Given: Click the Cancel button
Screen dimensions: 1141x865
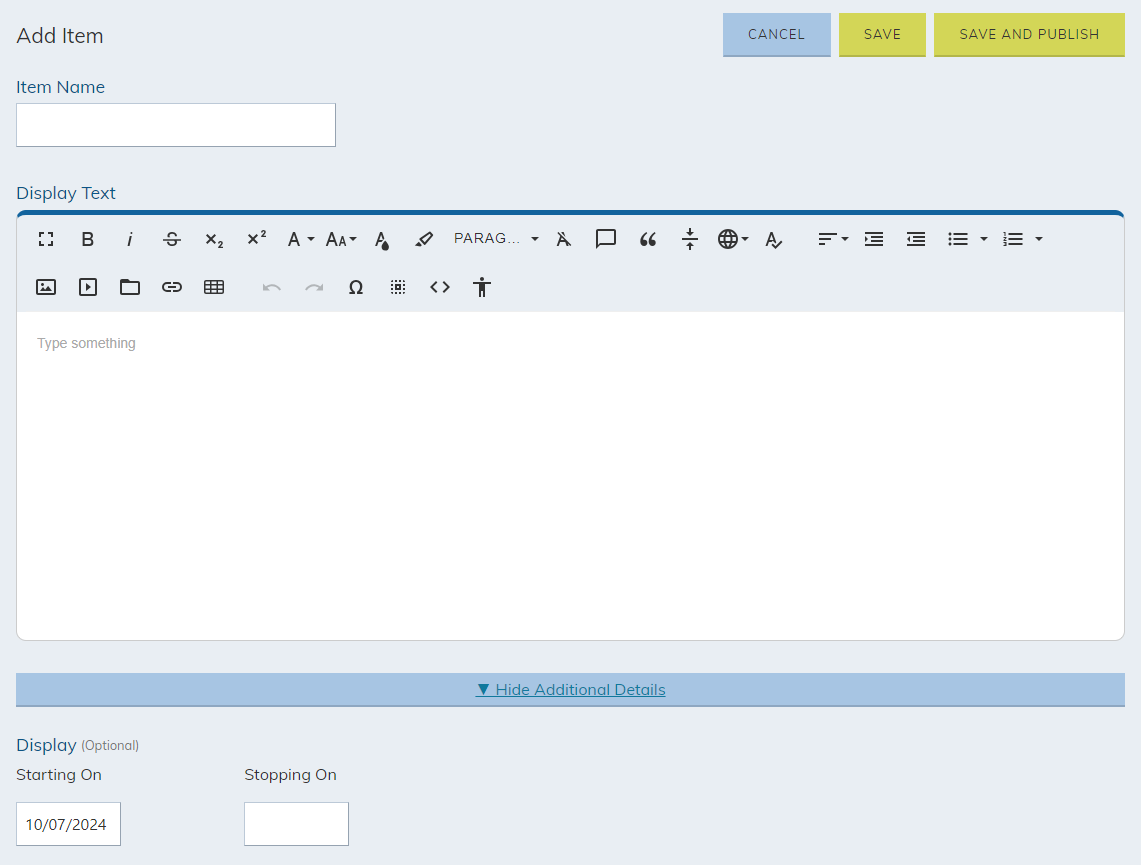Looking at the screenshot, I should (776, 34).
